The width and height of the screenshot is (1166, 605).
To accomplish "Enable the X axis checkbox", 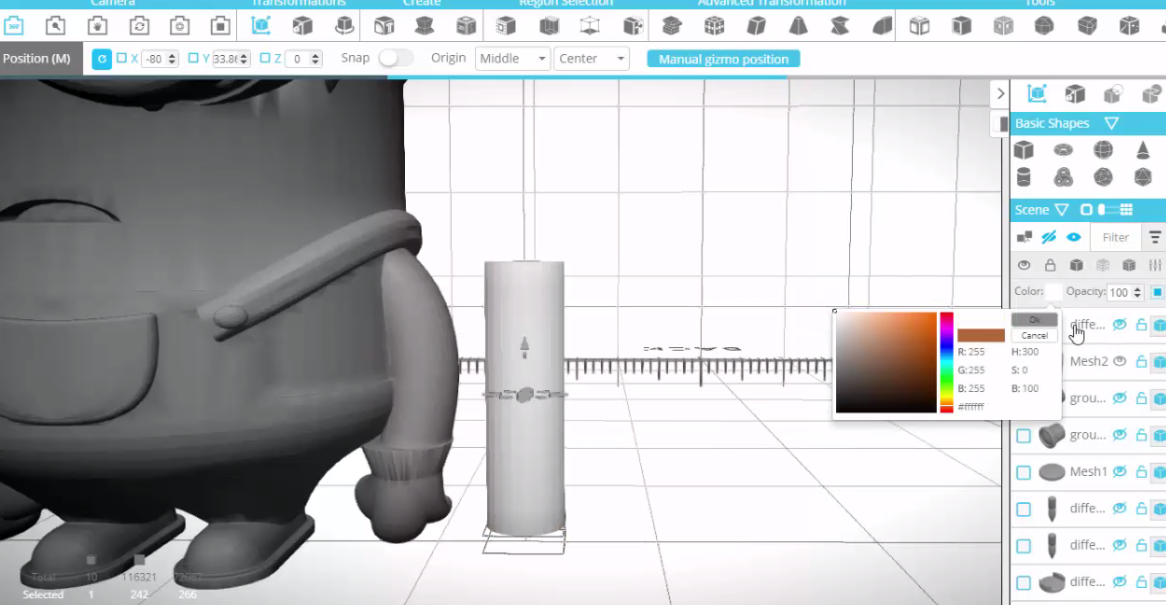I will tap(122, 58).
